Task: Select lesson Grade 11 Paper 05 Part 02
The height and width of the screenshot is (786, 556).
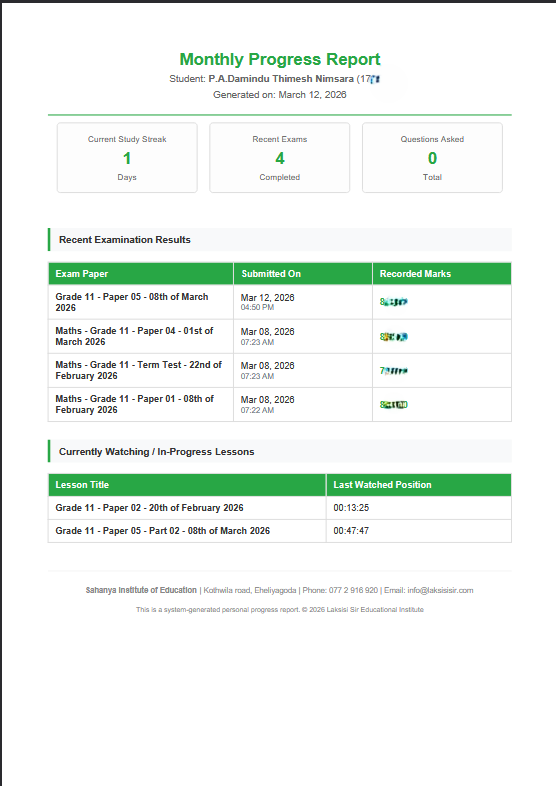Action: coord(162,531)
